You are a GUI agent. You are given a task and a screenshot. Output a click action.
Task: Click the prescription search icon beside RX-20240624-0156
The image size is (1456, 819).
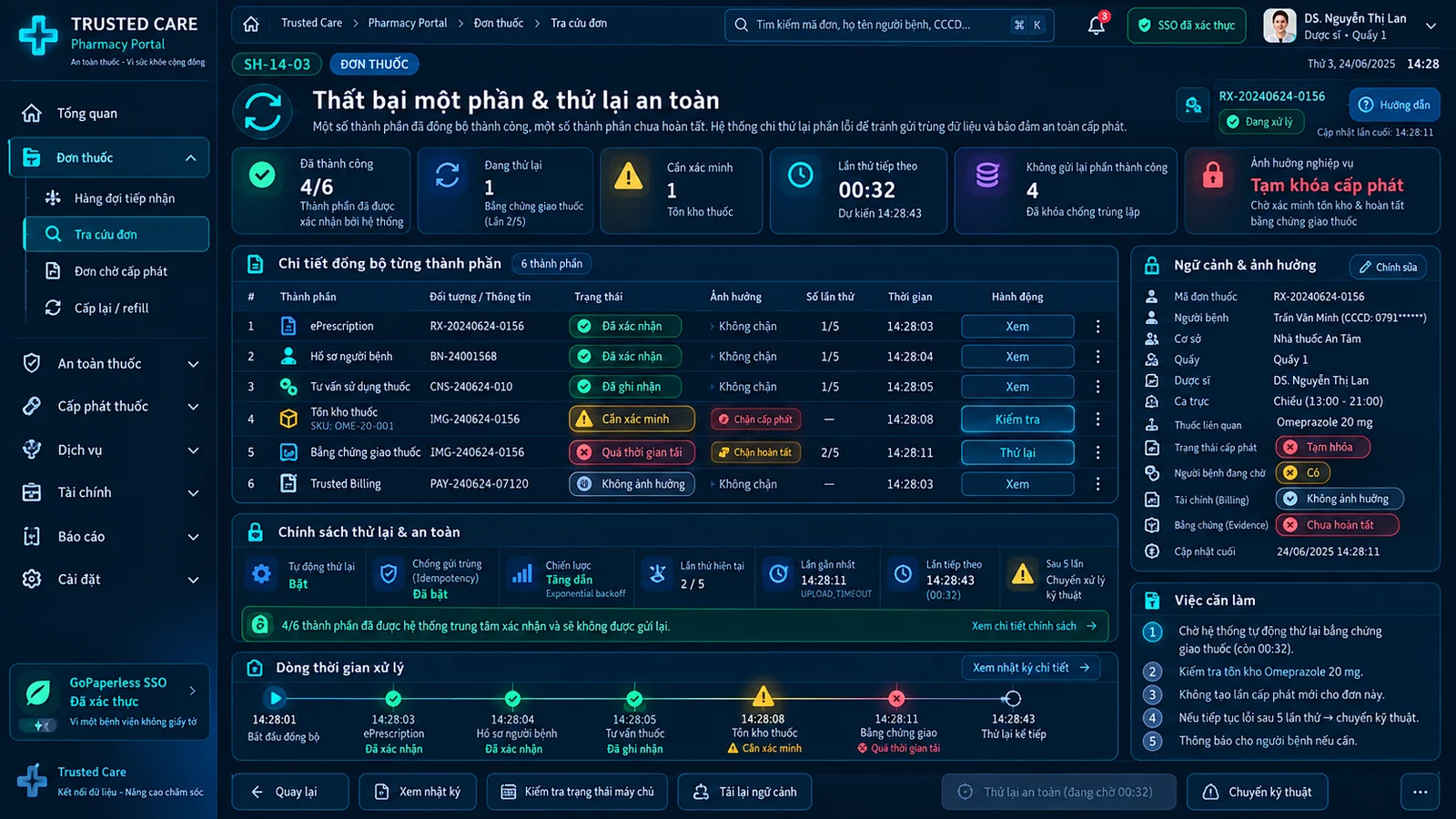1193,106
